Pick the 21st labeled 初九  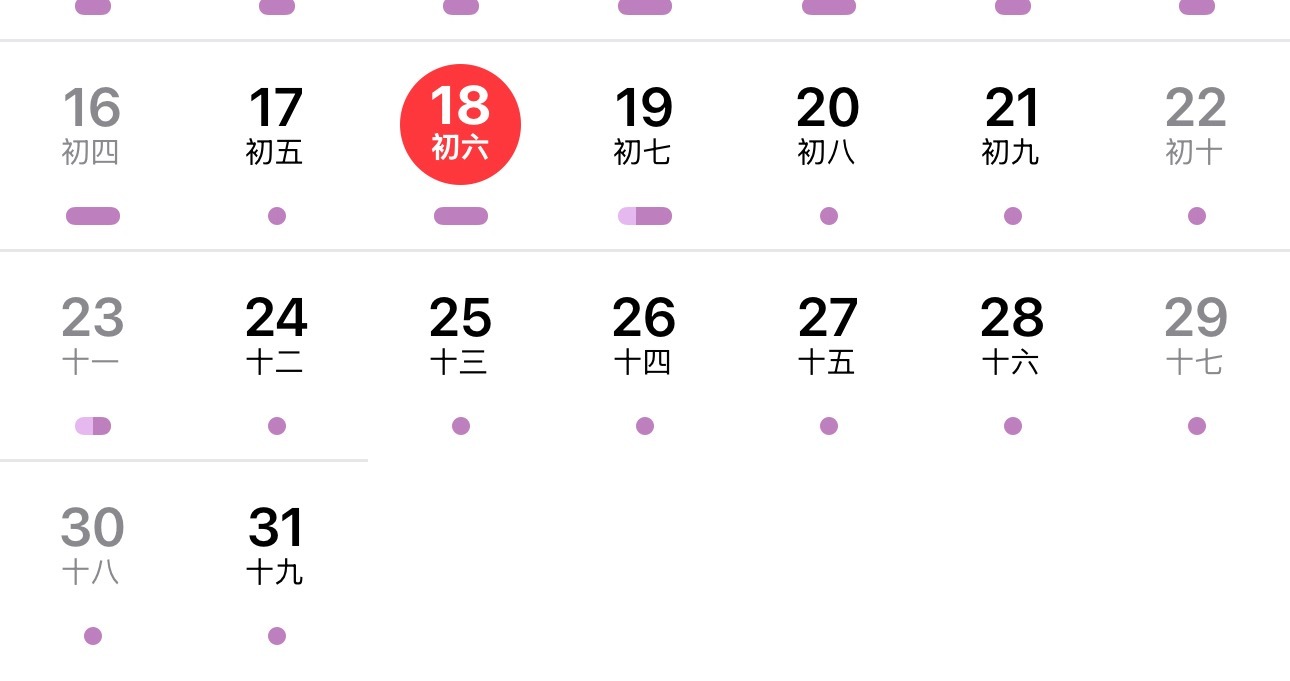tap(1012, 125)
